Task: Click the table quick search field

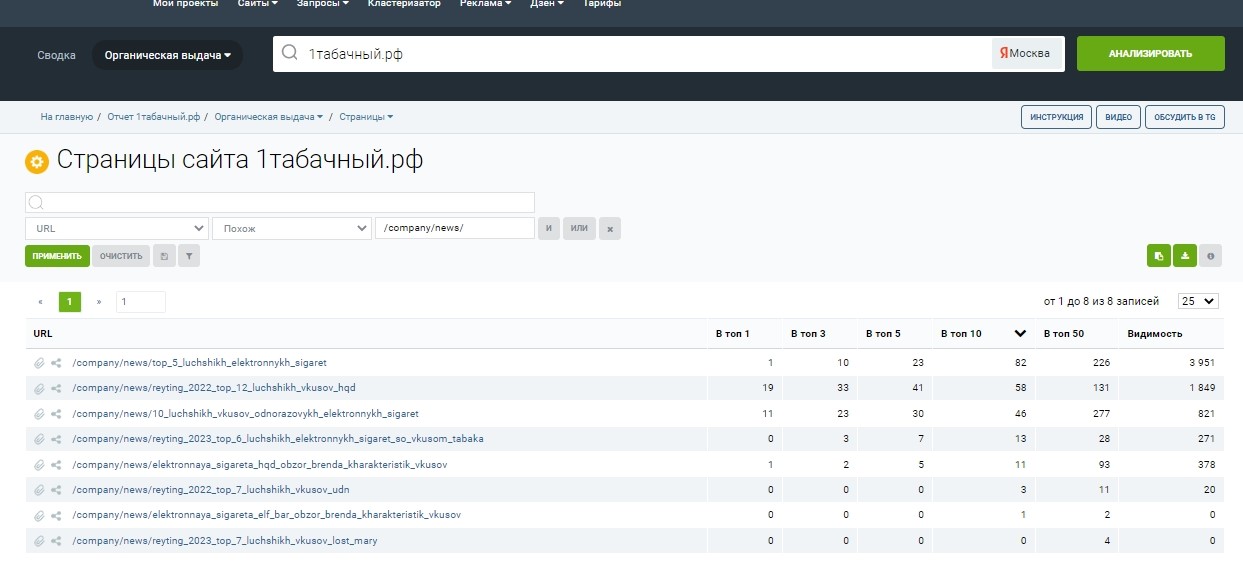Action: [x=280, y=202]
